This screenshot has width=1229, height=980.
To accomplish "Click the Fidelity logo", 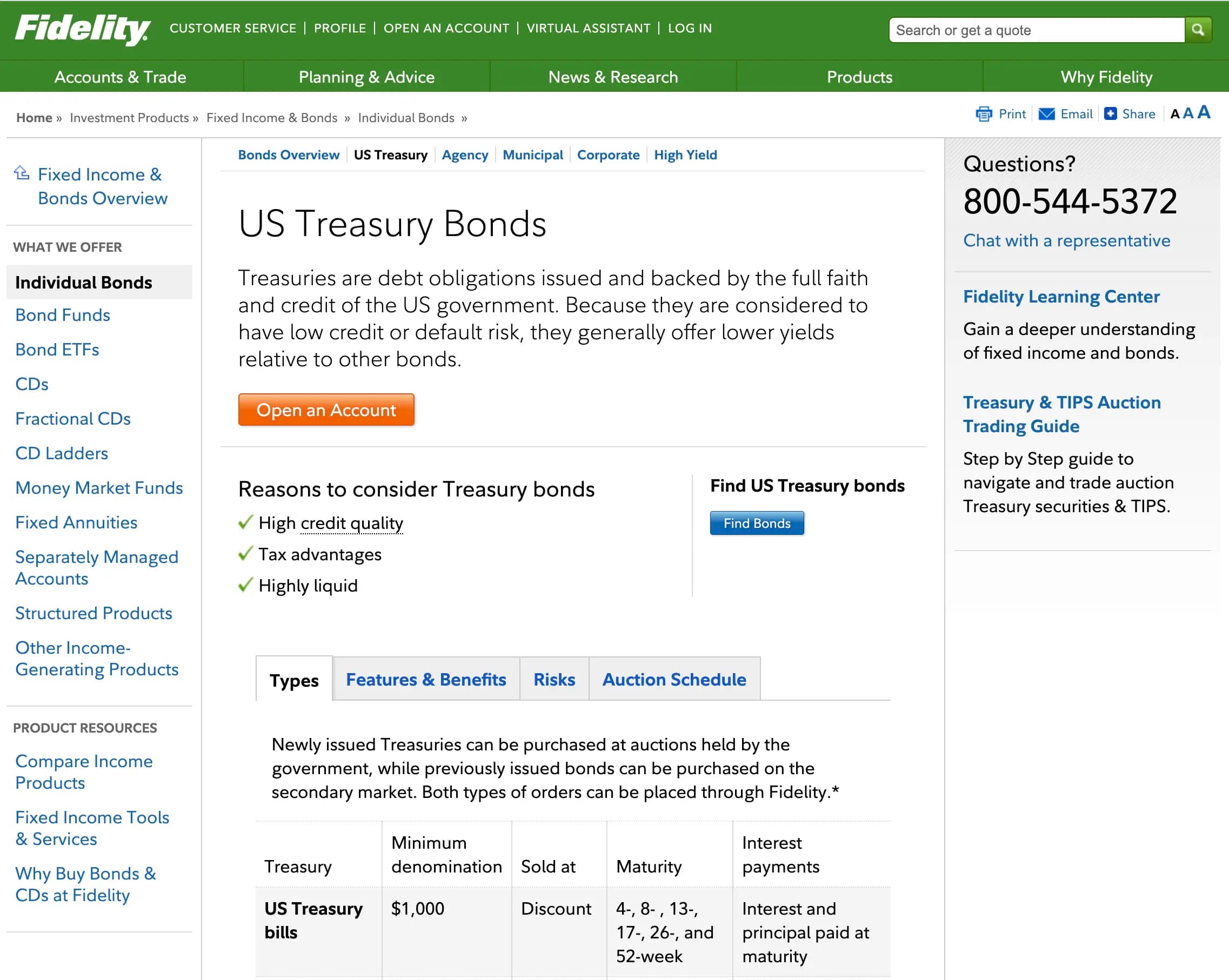I will [x=83, y=29].
